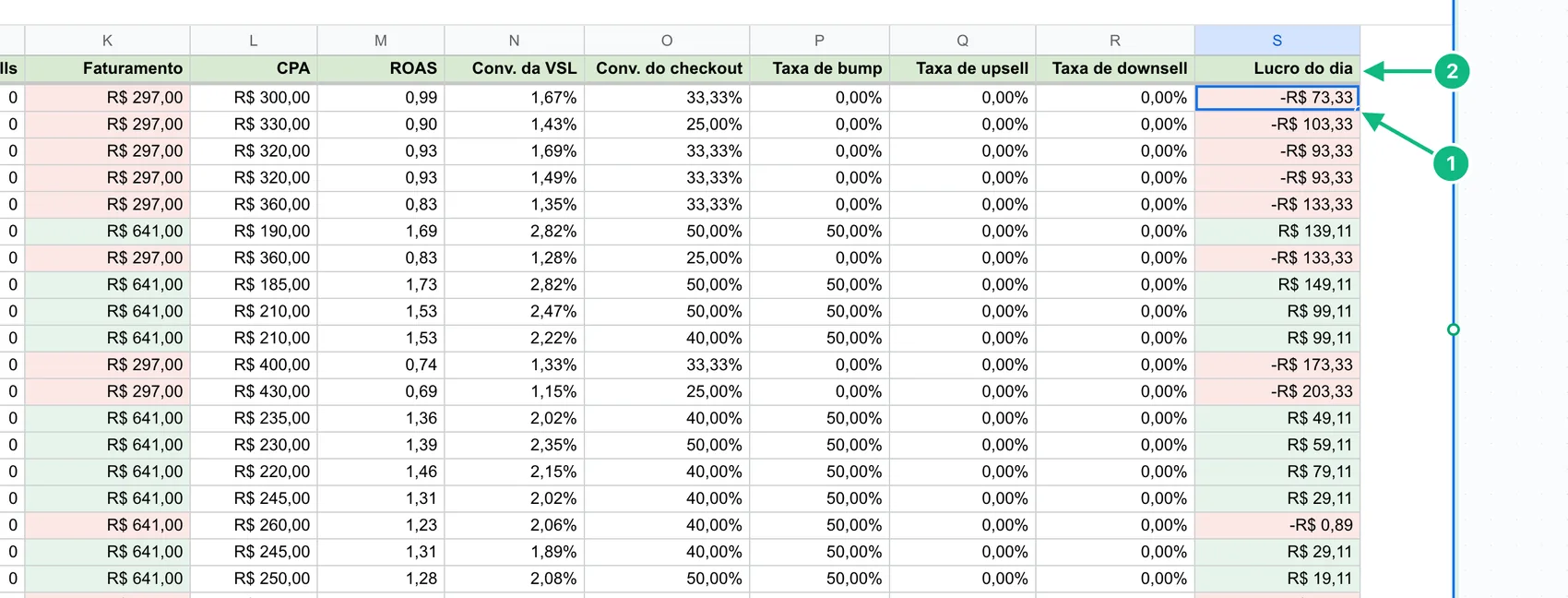Select column S header
The width and height of the screenshot is (1568, 598).
click(1277, 41)
